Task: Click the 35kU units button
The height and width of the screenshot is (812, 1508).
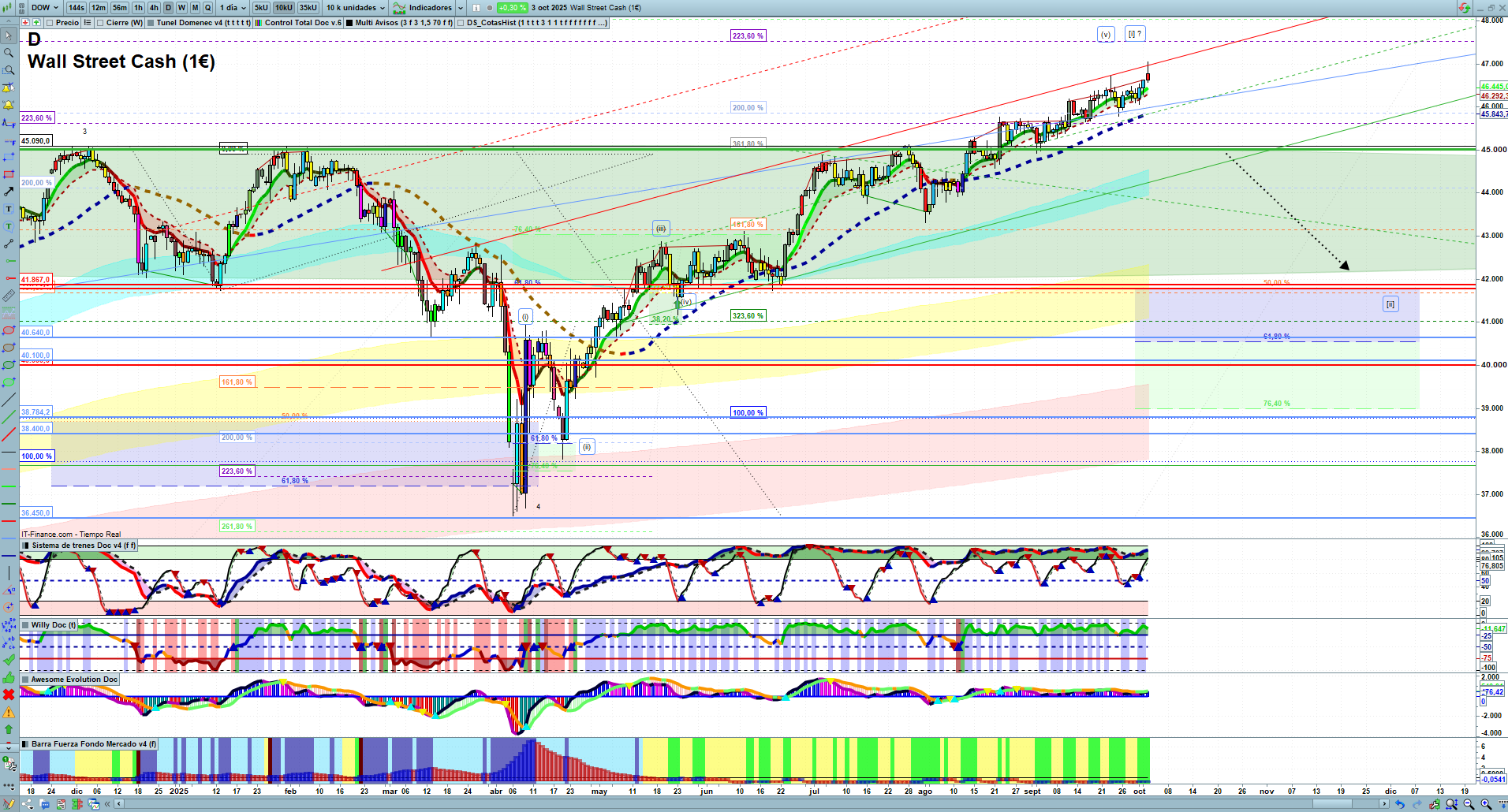Action: [x=308, y=7]
